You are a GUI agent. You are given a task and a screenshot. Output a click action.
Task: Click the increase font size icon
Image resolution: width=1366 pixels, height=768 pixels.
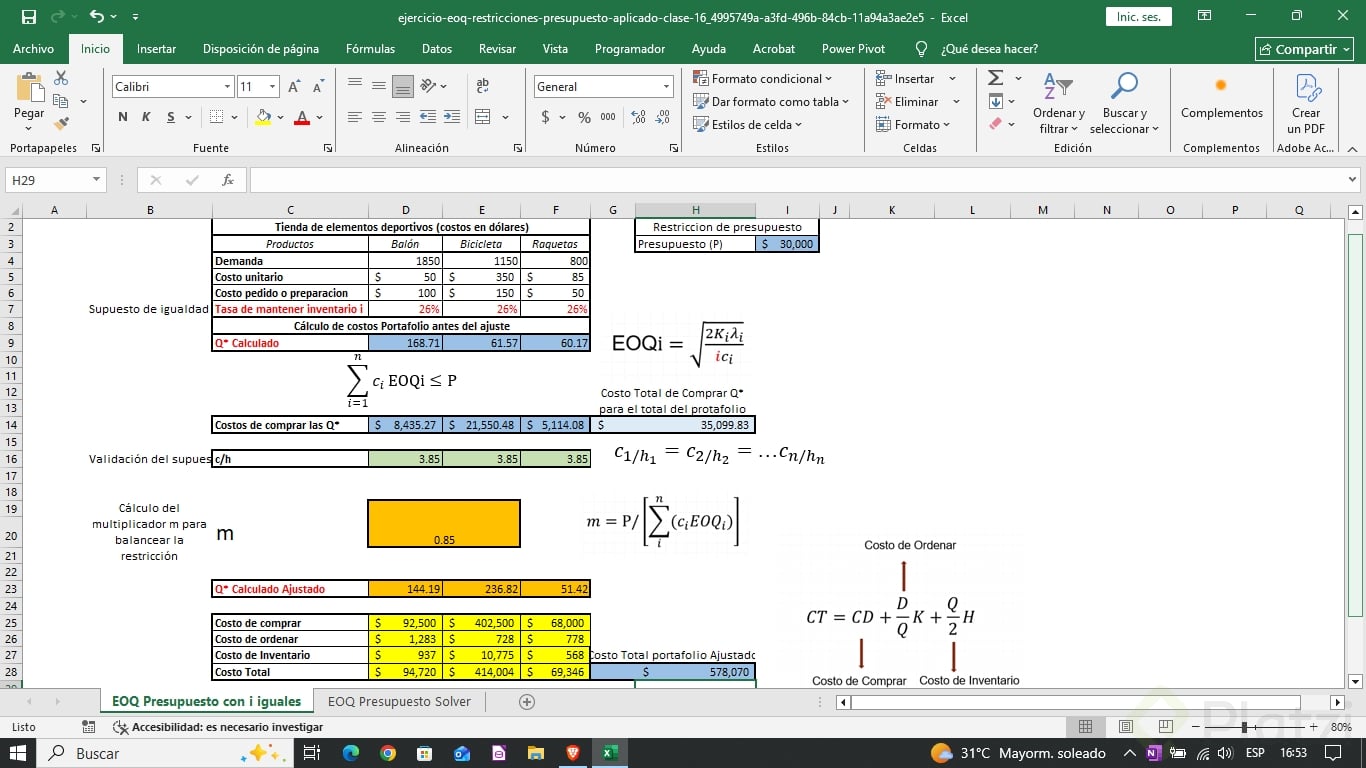pyautogui.click(x=294, y=87)
